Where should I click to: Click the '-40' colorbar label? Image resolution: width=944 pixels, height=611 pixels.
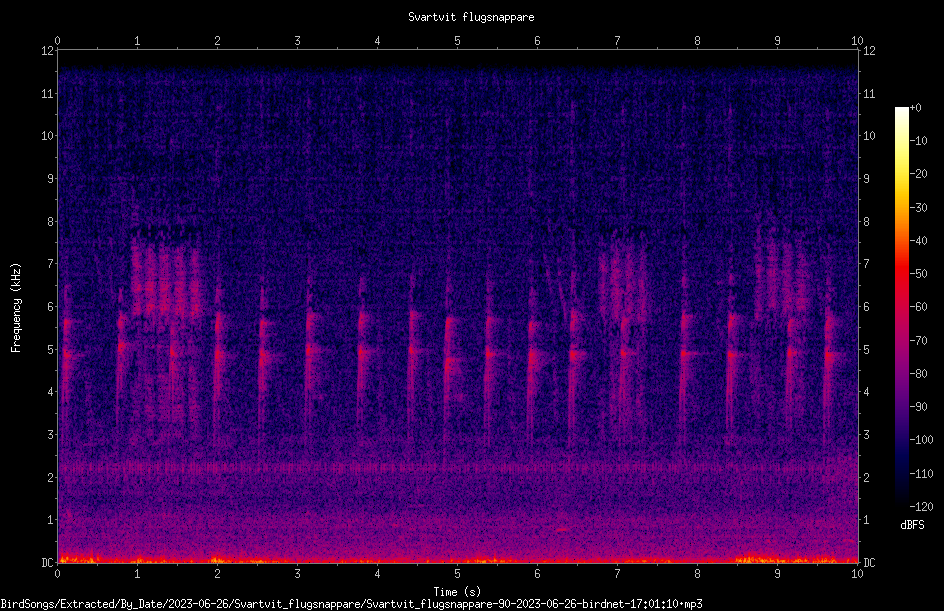[918, 241]
